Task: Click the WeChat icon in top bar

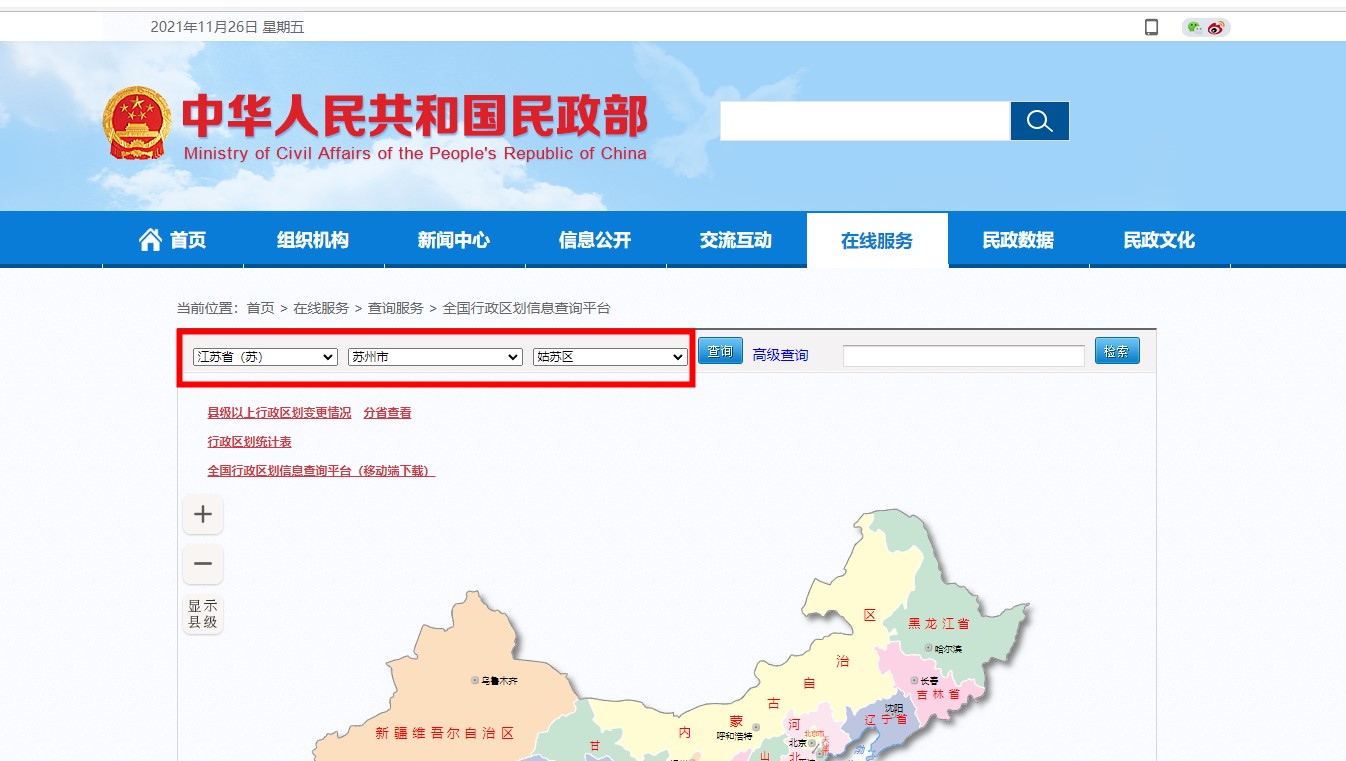Action: click(1194, 27)
